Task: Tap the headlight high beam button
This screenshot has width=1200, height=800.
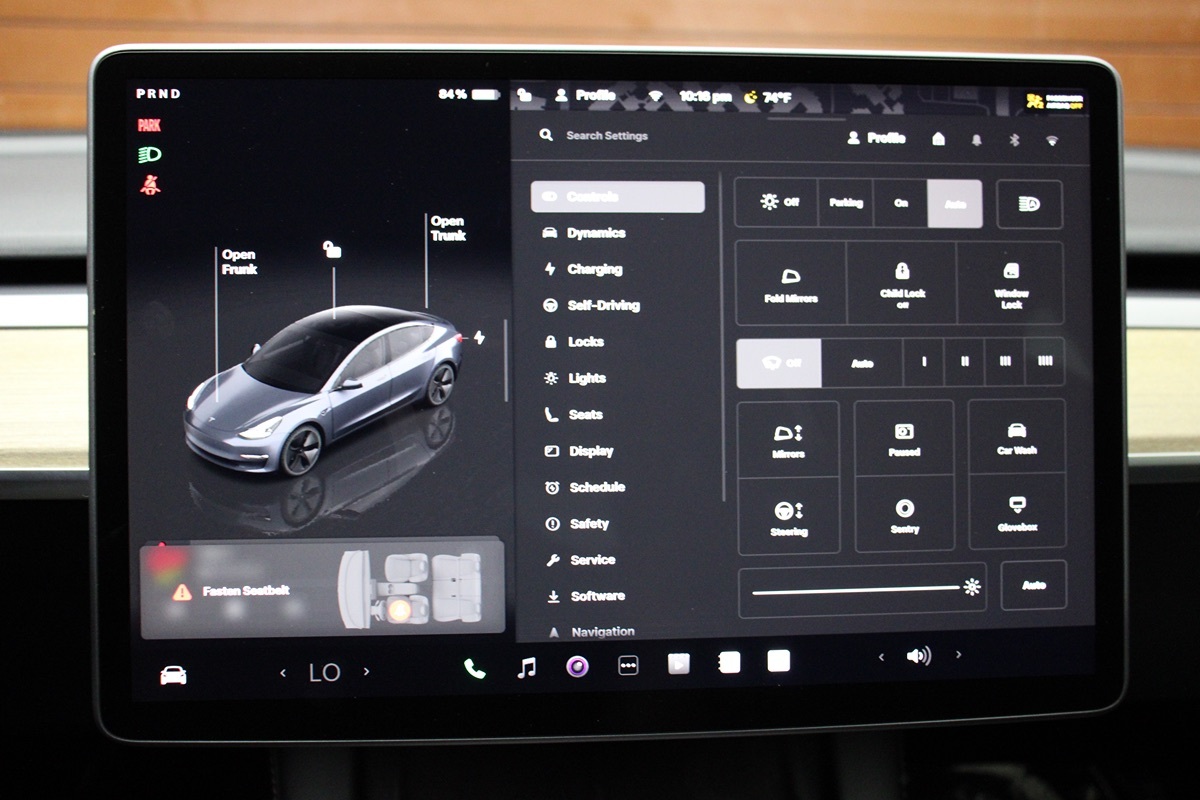Action: [x=1029, y=204]
